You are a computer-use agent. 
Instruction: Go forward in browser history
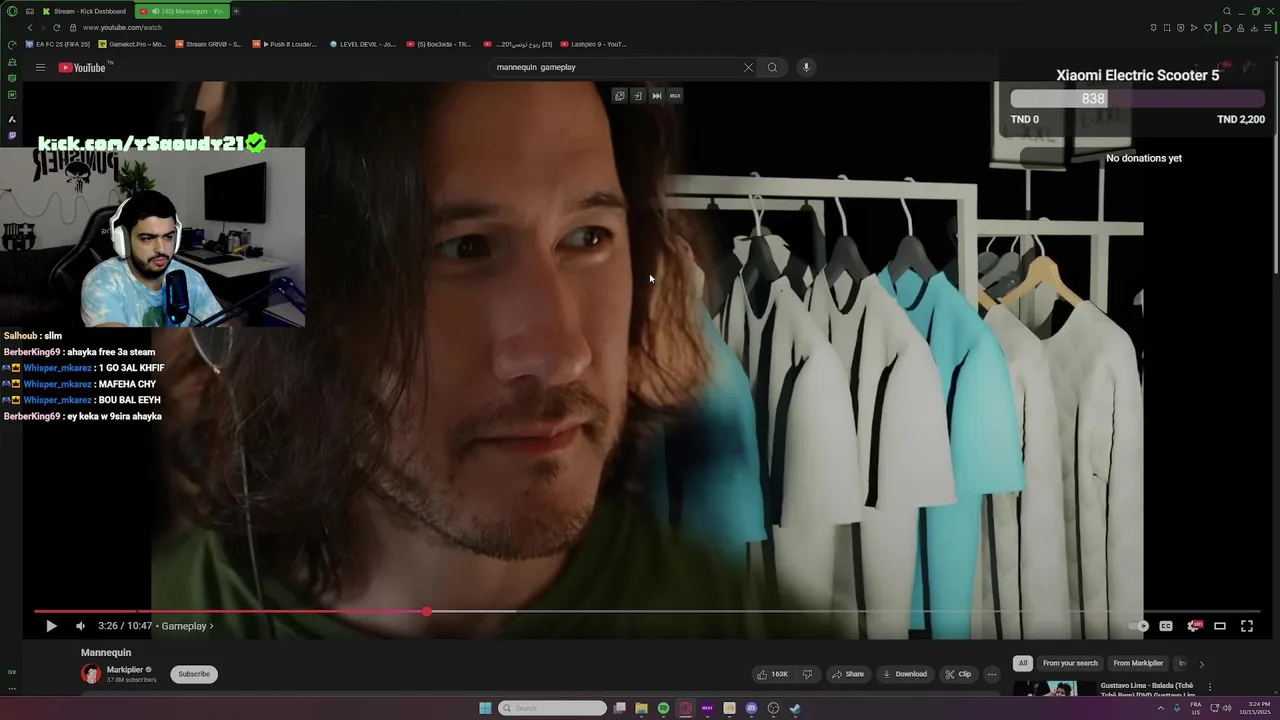point(43,28)
